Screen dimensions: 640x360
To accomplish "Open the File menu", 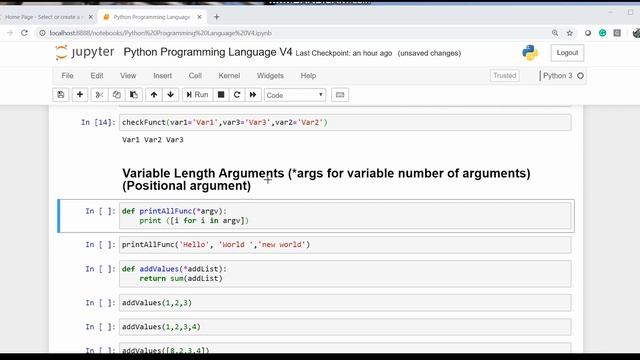I will [67, 76].
